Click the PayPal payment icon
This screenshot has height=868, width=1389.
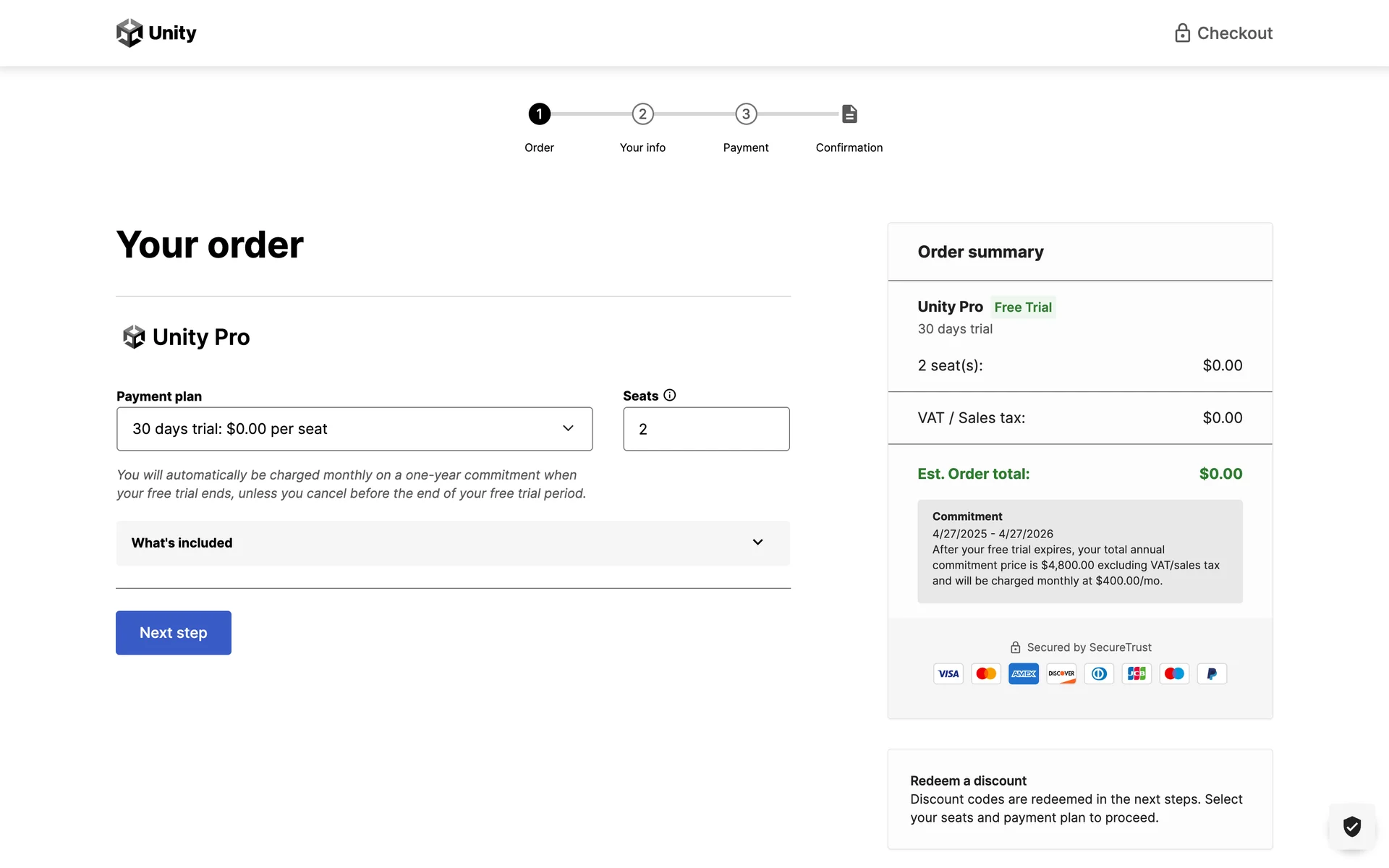pos(1211,674)
